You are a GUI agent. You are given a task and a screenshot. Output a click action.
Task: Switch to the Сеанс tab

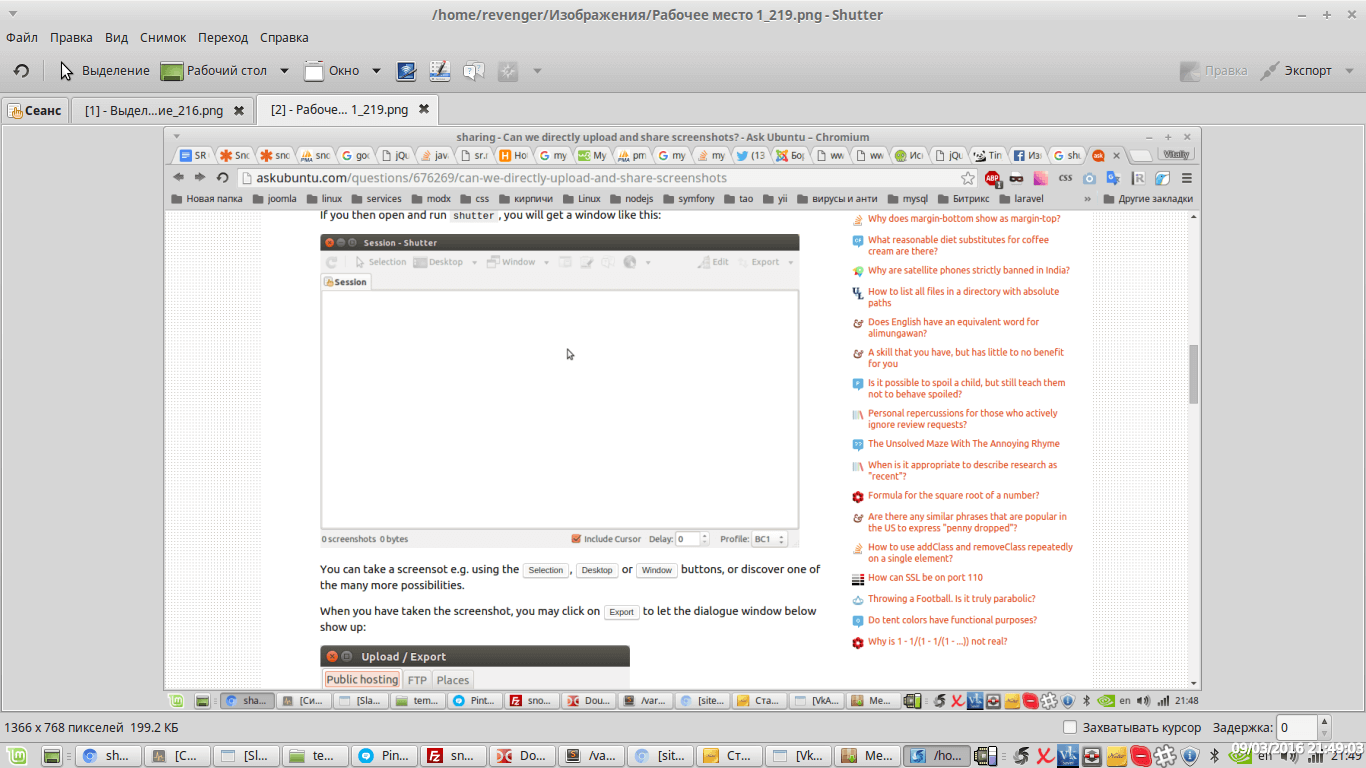tap(35, 110)
